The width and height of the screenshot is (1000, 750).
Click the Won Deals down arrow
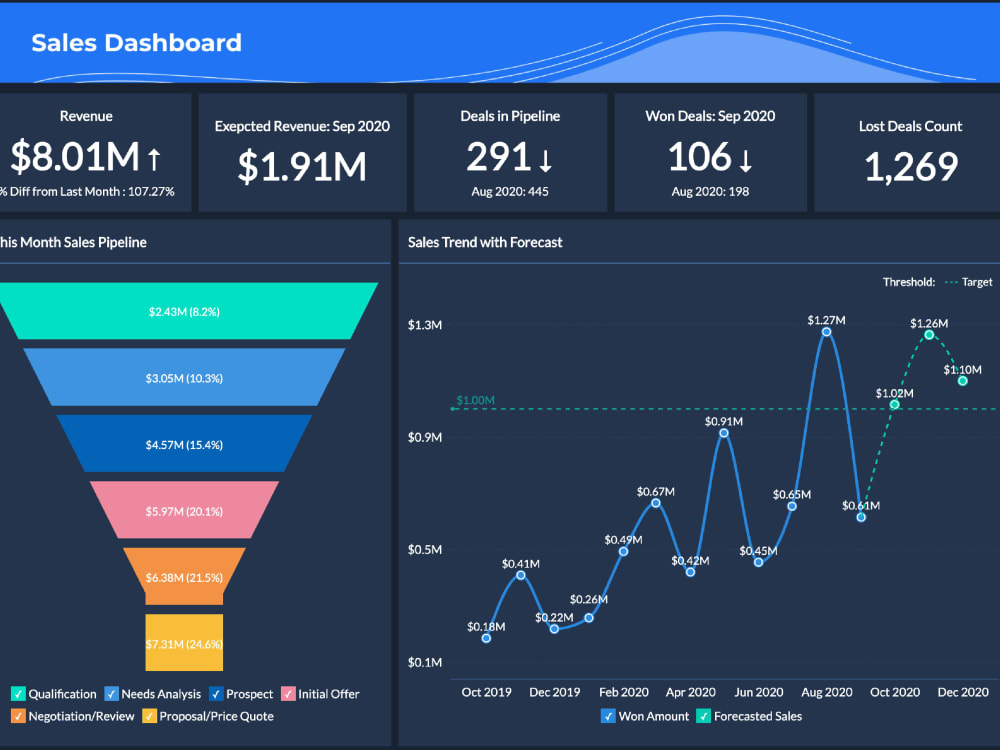coord(746,160)
